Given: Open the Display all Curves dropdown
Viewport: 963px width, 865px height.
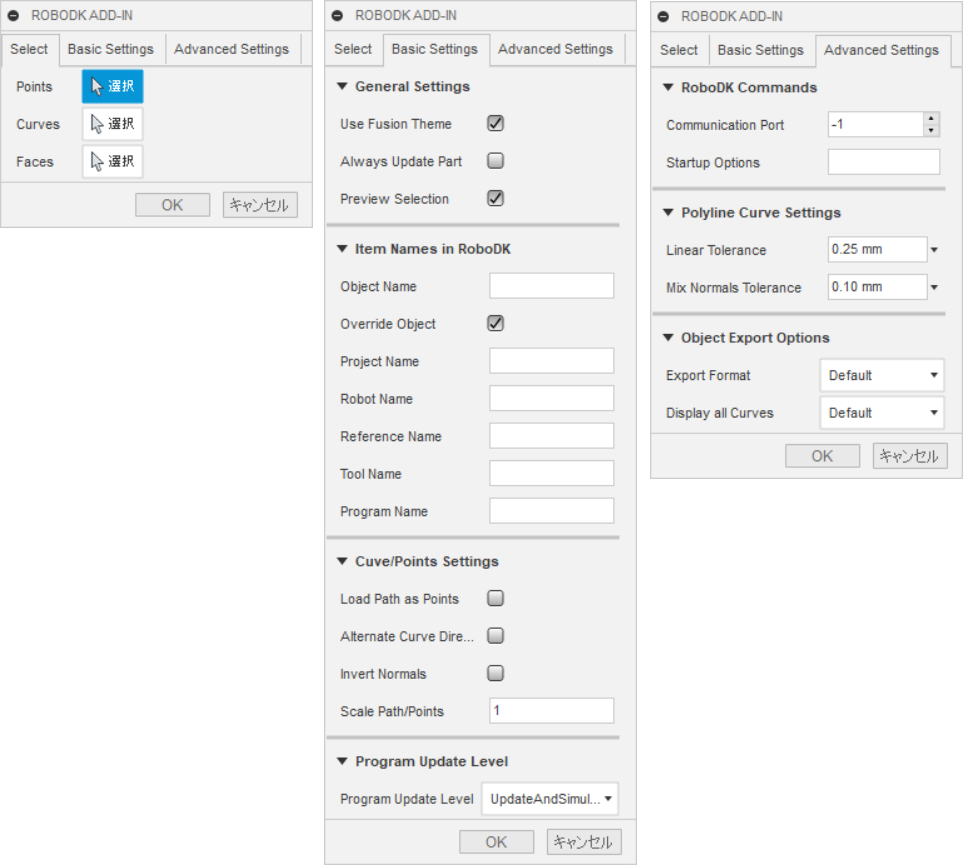Looking at the screenshot, I should [882, 413].
